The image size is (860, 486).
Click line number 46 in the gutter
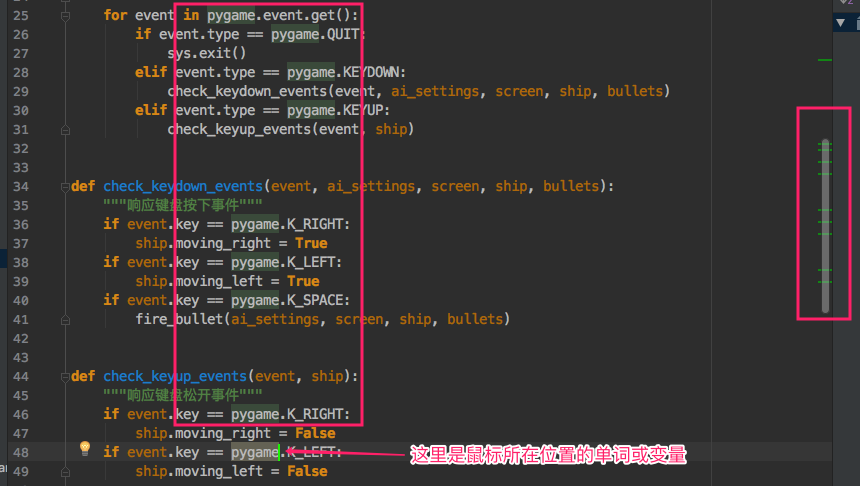pos(21,415)
